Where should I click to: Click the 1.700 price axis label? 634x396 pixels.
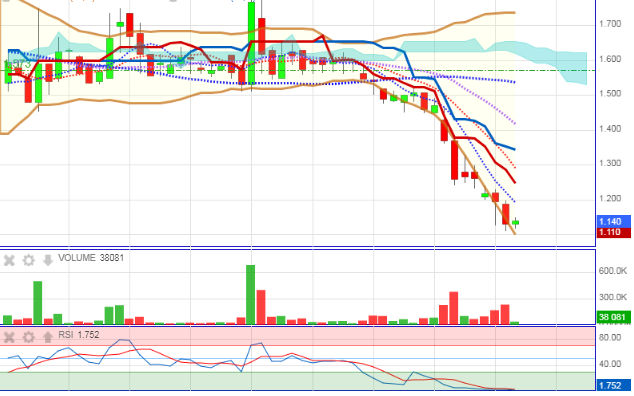610,24
